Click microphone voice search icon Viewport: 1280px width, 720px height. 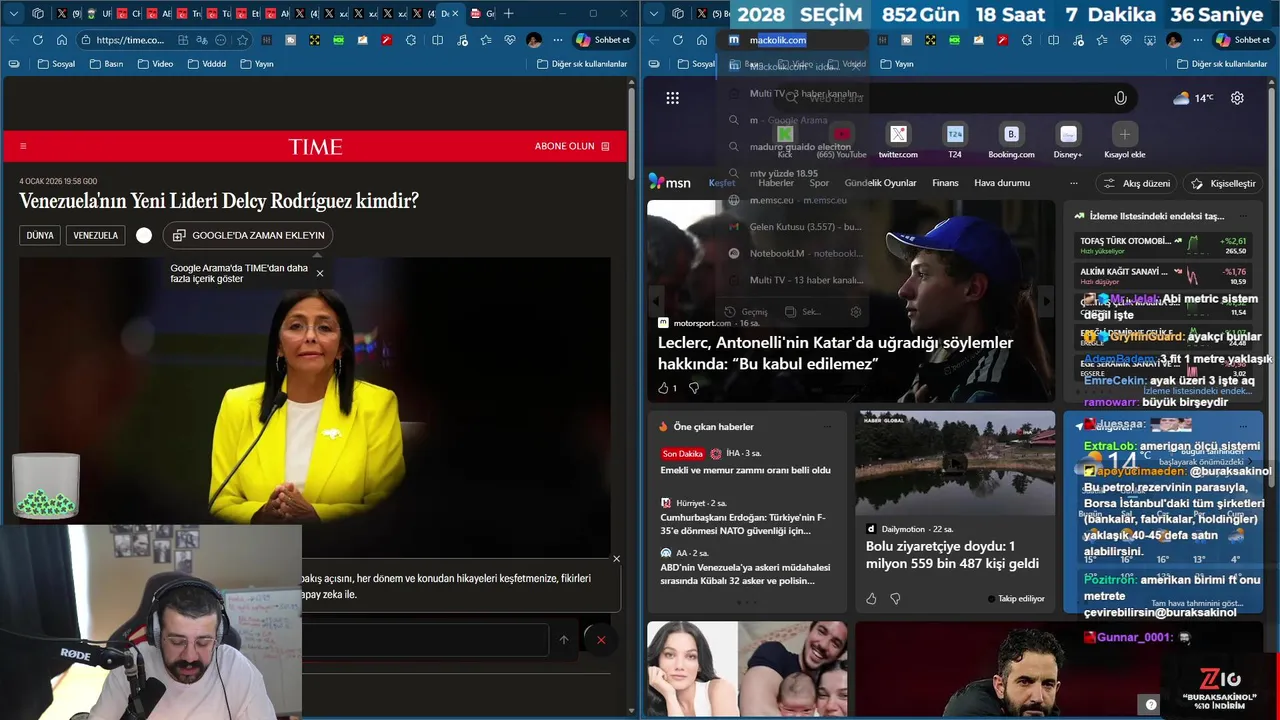point(1120,98)
